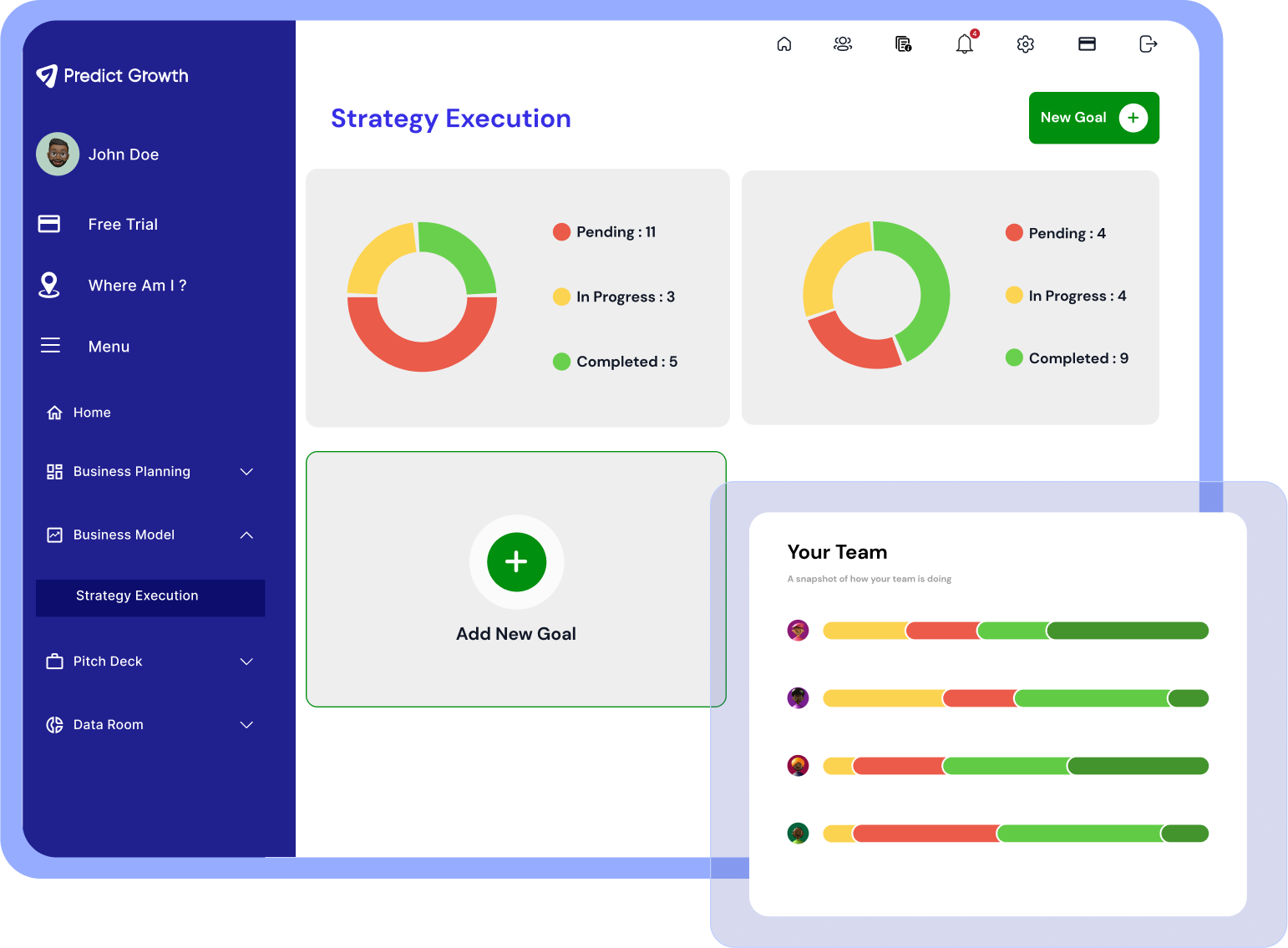Click the billing card icon in toolbar
The width and height of the screenshot is (1288, 948).
1087,44
